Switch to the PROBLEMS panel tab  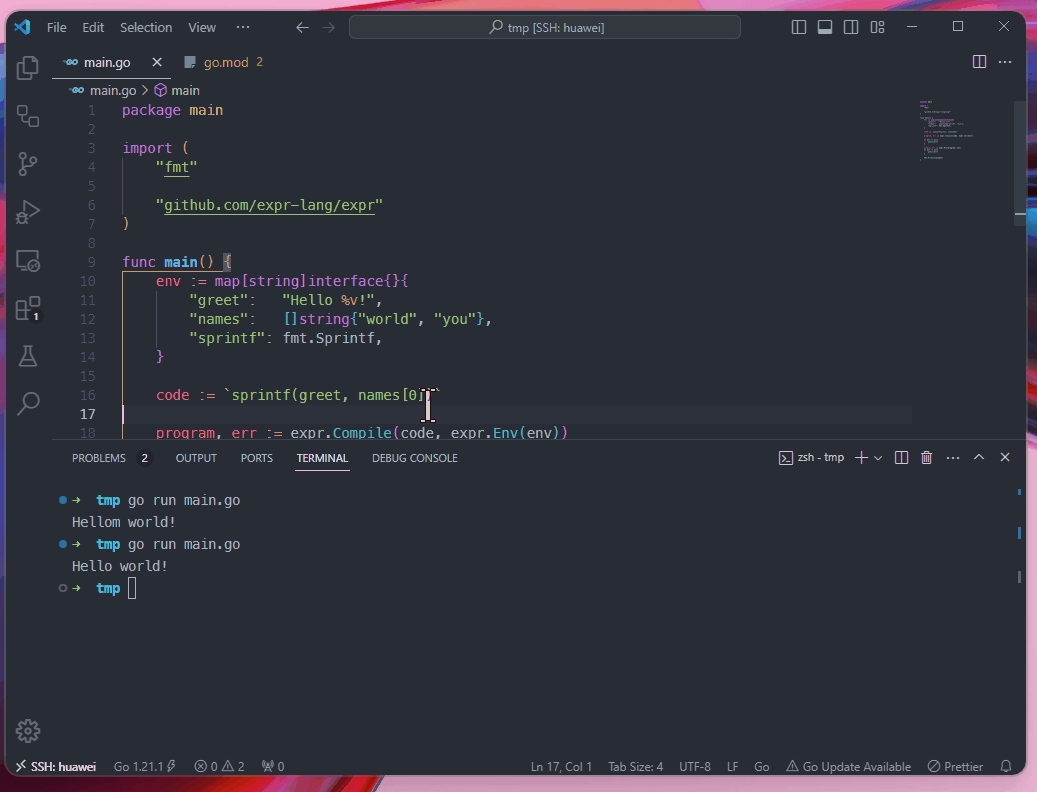pos(99,458)
